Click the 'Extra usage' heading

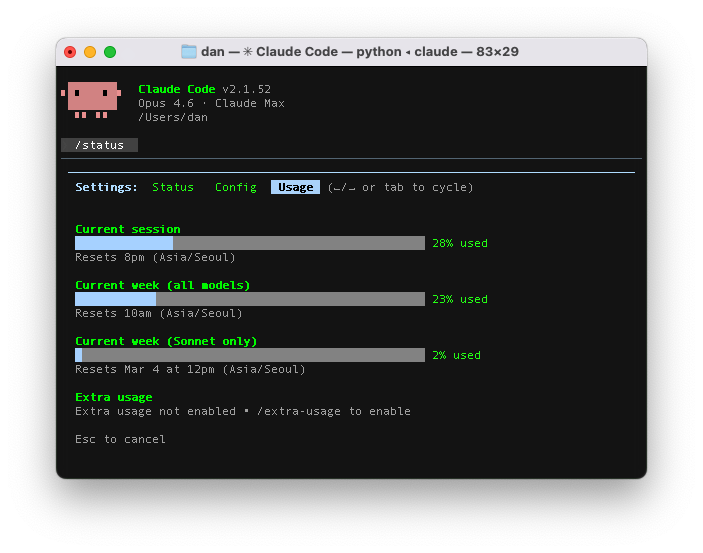pyautogui.click(x=114, y=397)
